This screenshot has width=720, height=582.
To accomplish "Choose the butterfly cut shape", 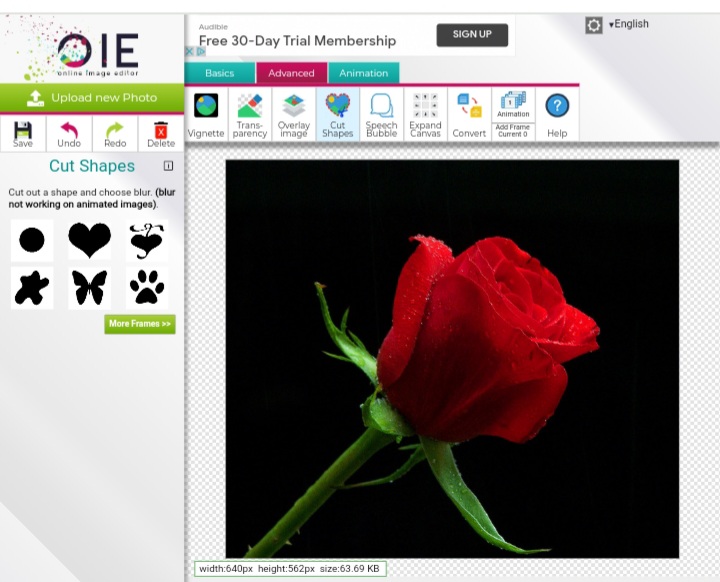I will click(x=89, y=288).
